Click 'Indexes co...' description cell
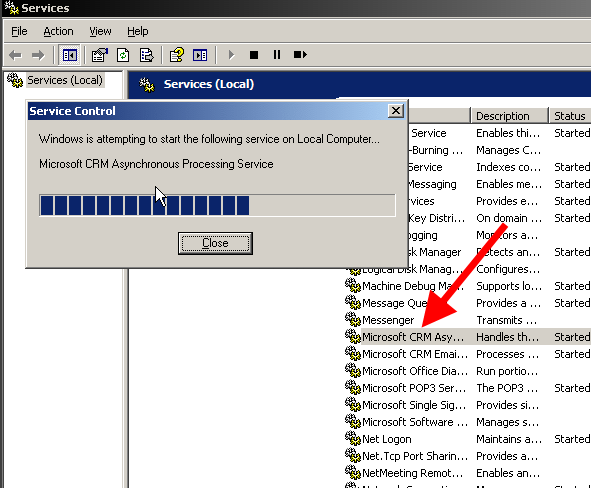This screenshot has width=591, height=488. click(509, 167)
